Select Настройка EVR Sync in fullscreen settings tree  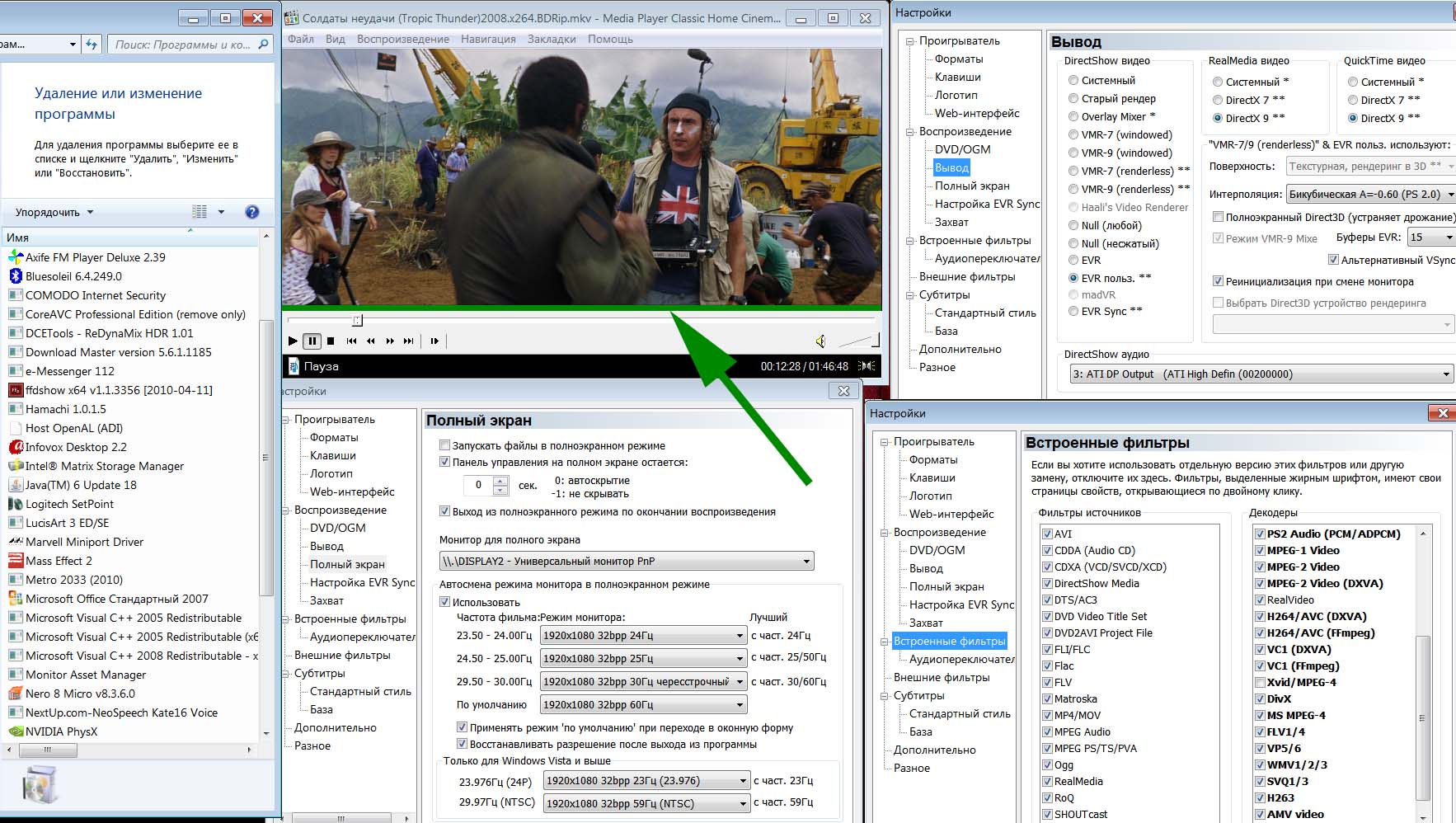point(362,582)
